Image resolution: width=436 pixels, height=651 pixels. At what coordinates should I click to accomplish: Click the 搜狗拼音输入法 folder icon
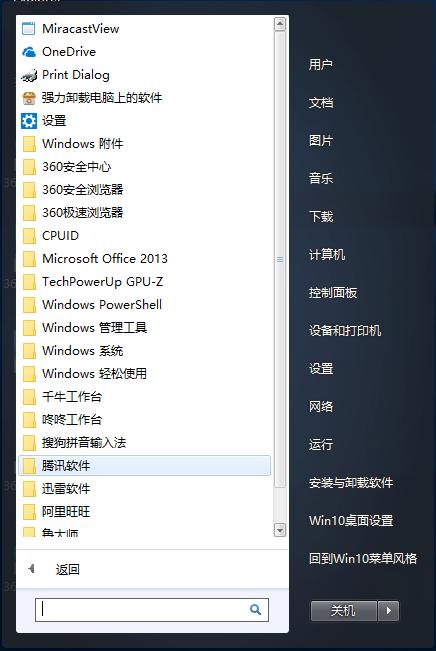(29, 443)
